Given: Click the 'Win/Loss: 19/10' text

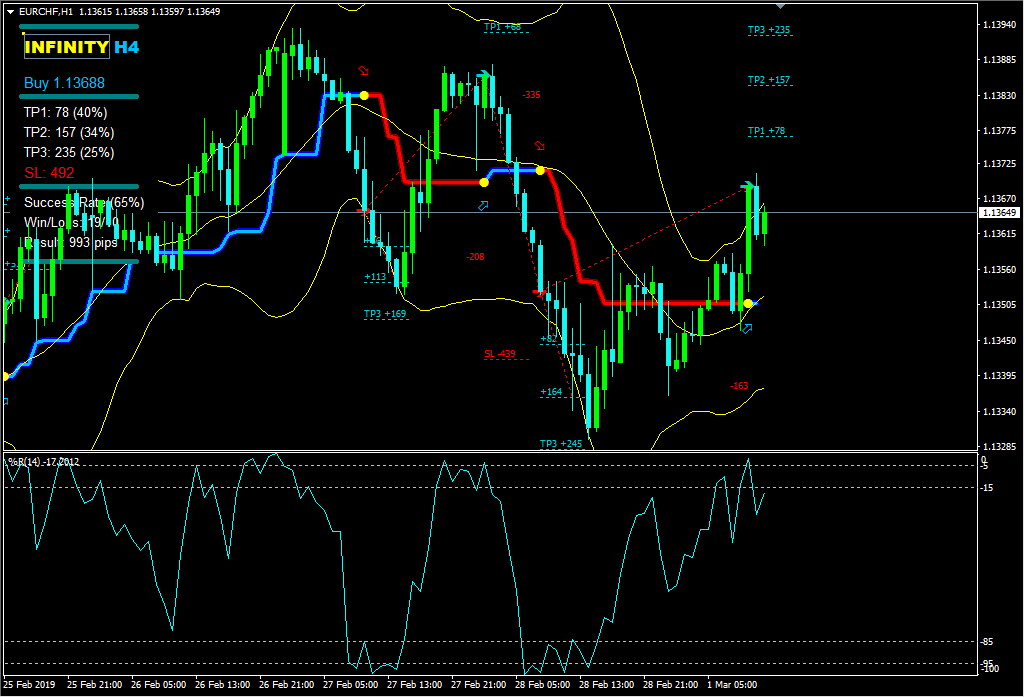Looking at the screenshot, I should click(71, 222).
